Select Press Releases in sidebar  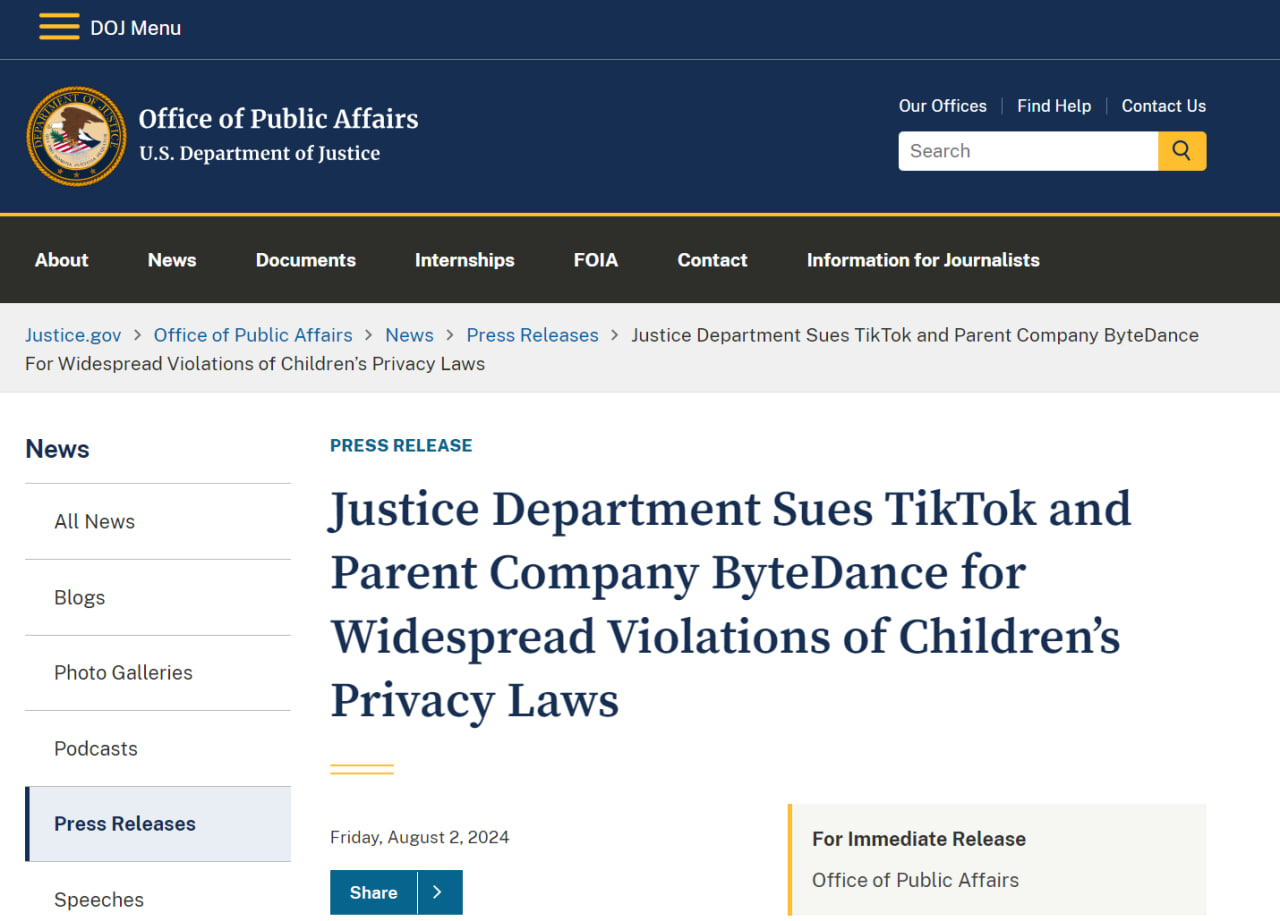(x=158, y=824)
